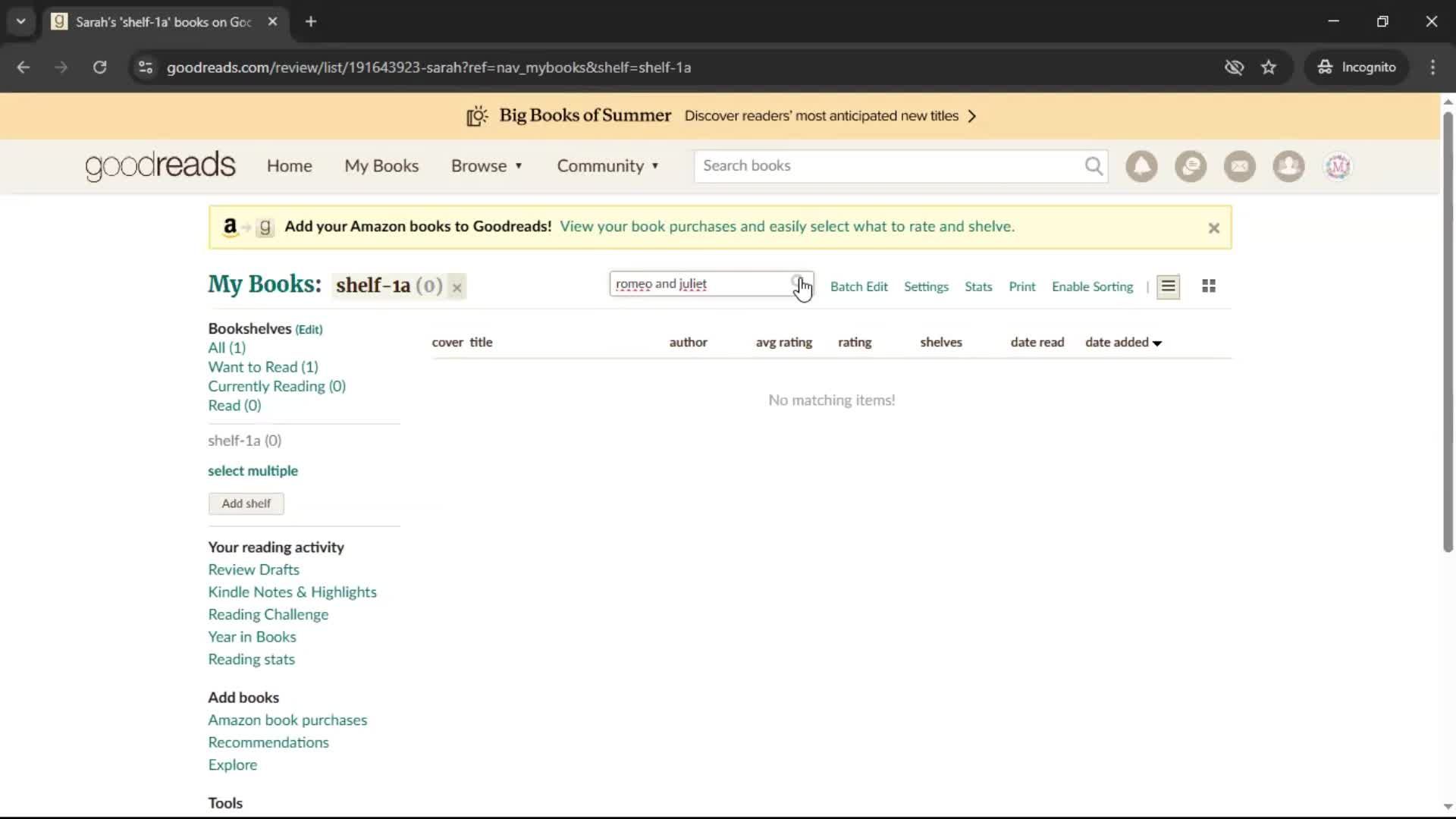
Task: Select the All (1) shelf
Action: click(x=227, y=347)
